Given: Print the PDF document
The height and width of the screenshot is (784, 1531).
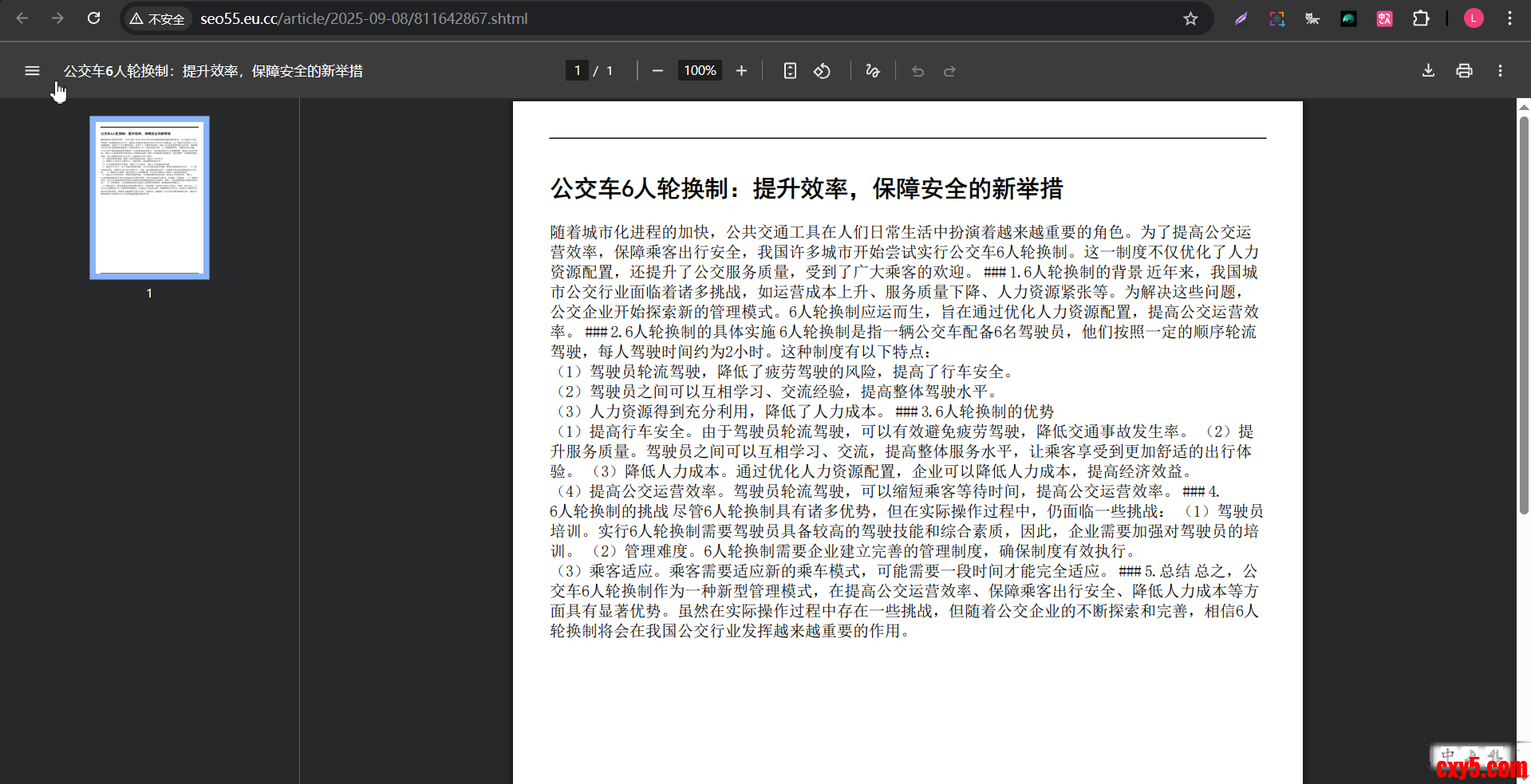Looking at the screenshot, I should click(1463, 70).
